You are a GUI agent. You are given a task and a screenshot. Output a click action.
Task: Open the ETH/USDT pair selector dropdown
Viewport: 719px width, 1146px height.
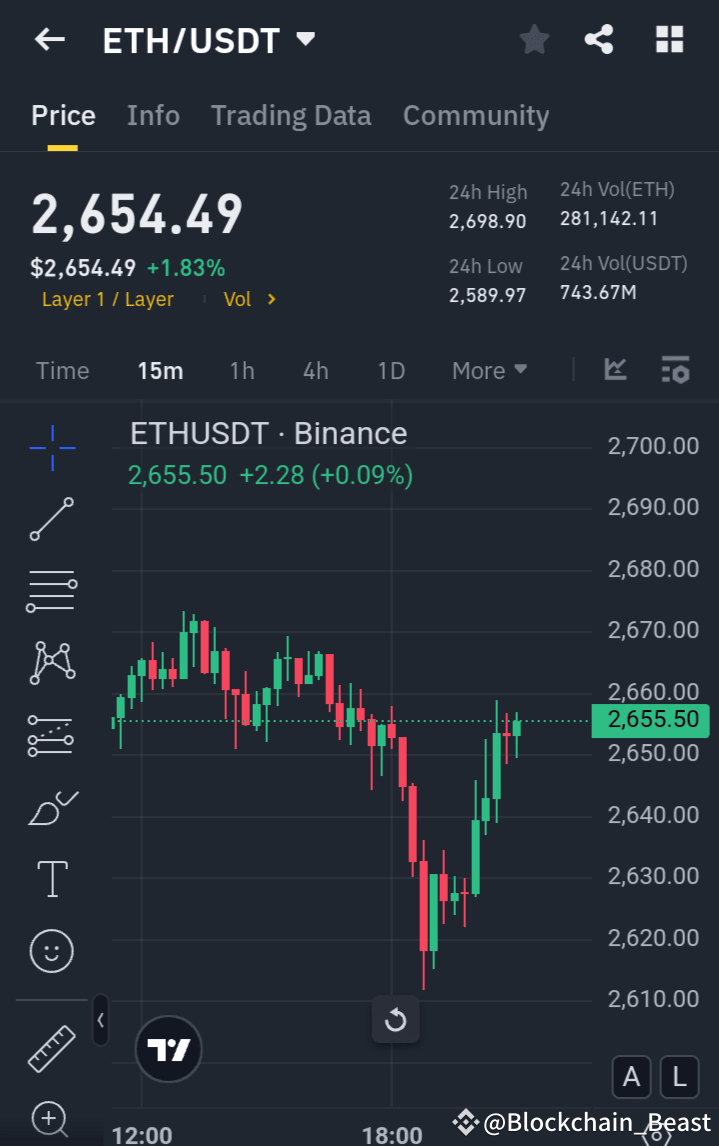point(305,39)
